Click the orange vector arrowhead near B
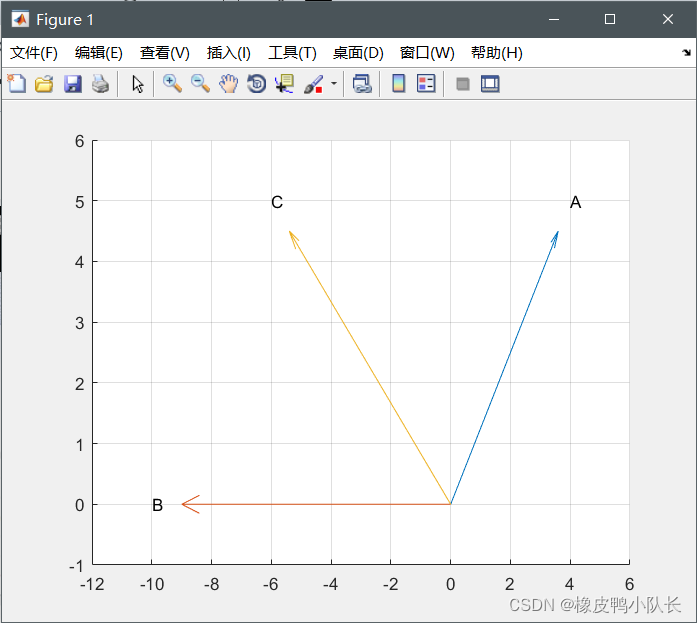The height and width of the screenshot is (623, 697). (191, 504)
